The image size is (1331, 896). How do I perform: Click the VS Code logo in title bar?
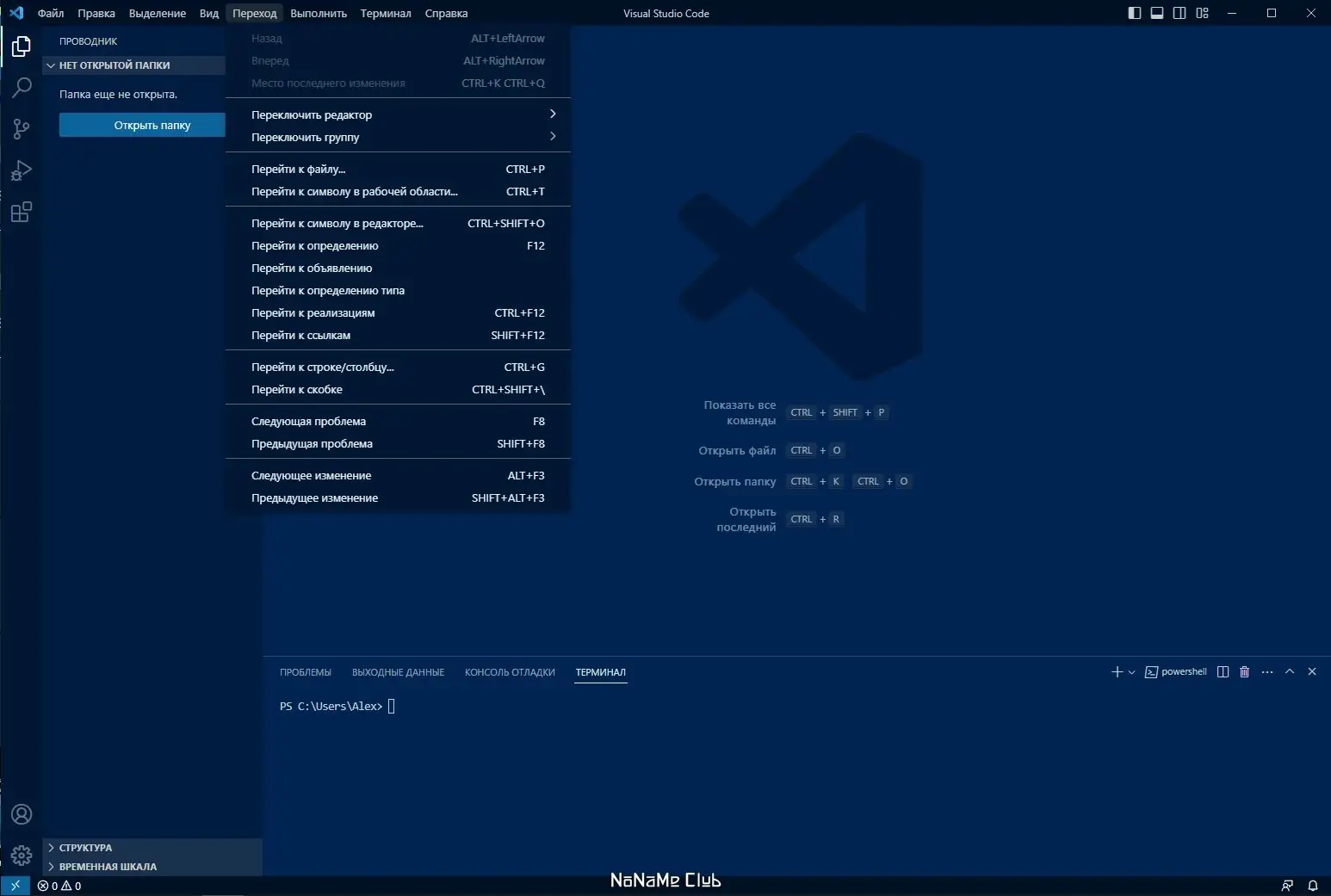(16, 13)
